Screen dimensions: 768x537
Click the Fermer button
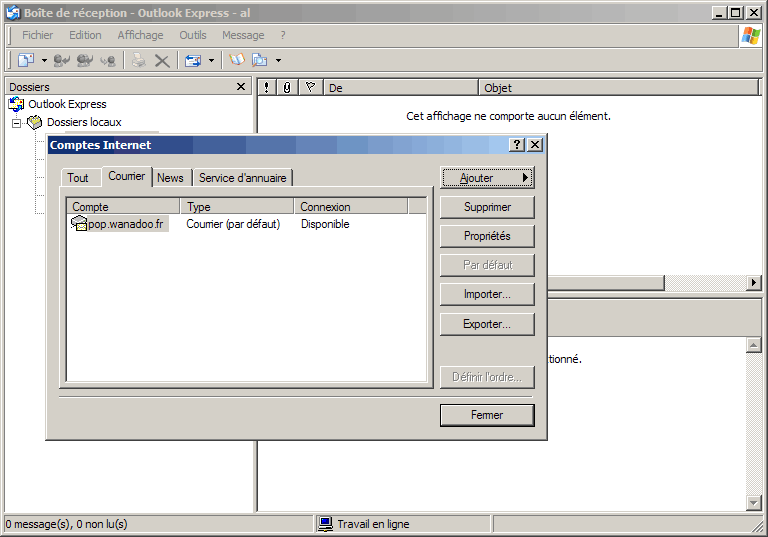pos(487,415)
